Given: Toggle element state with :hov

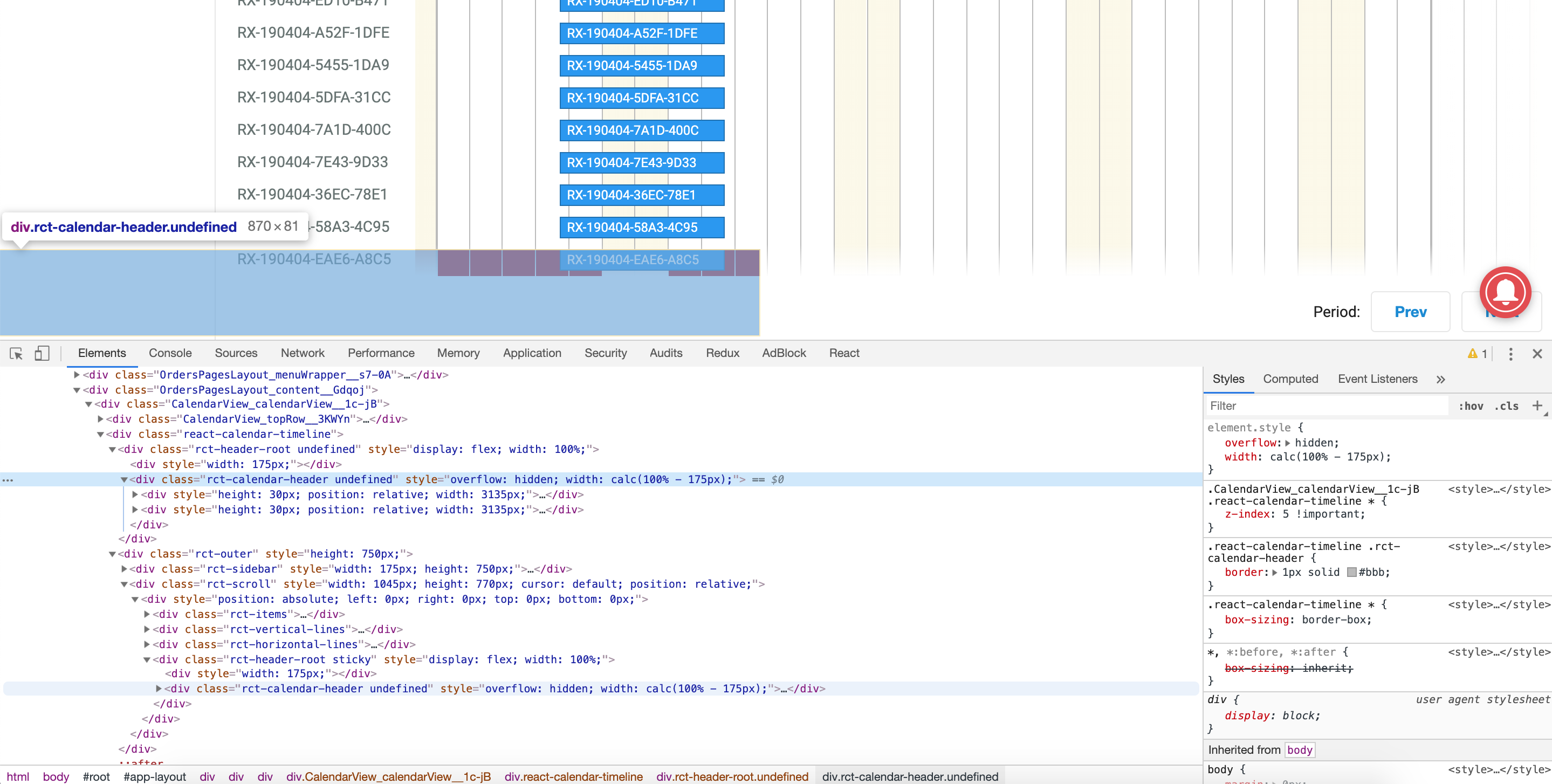Looking at the screenshot, I should (x=1472, y=405).
